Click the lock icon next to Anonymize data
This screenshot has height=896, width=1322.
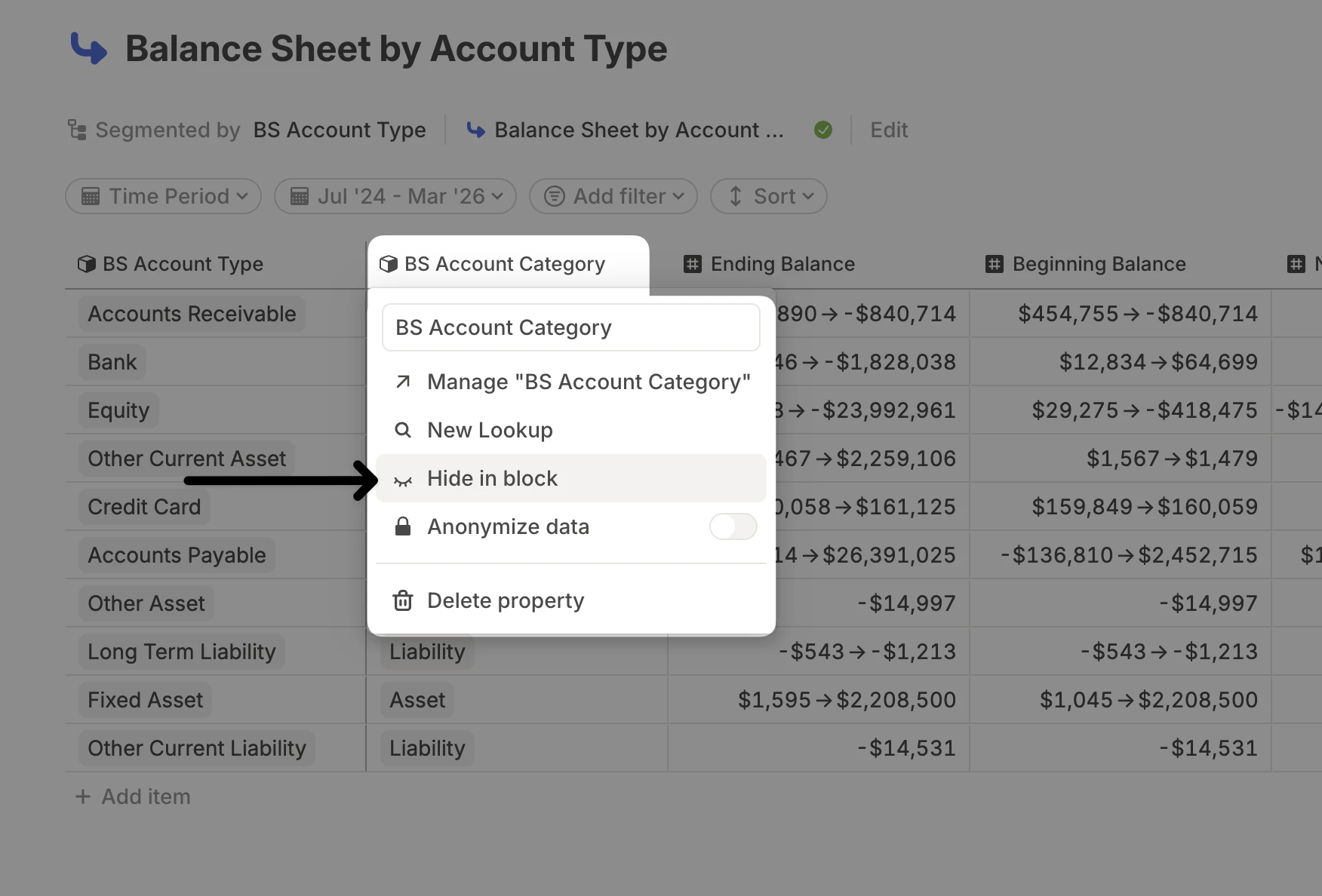tap(403, 526)
